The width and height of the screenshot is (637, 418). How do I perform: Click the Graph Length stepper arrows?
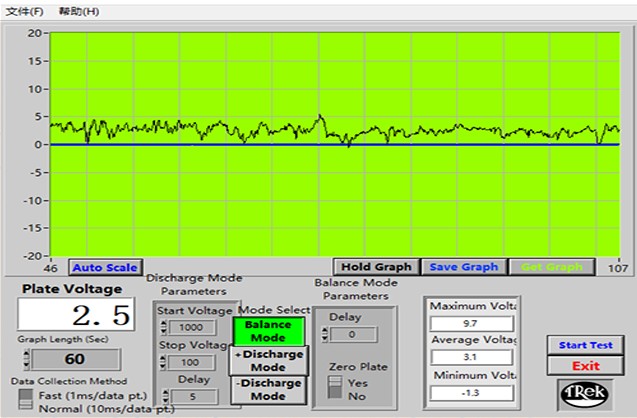click(x=25, y=359)
